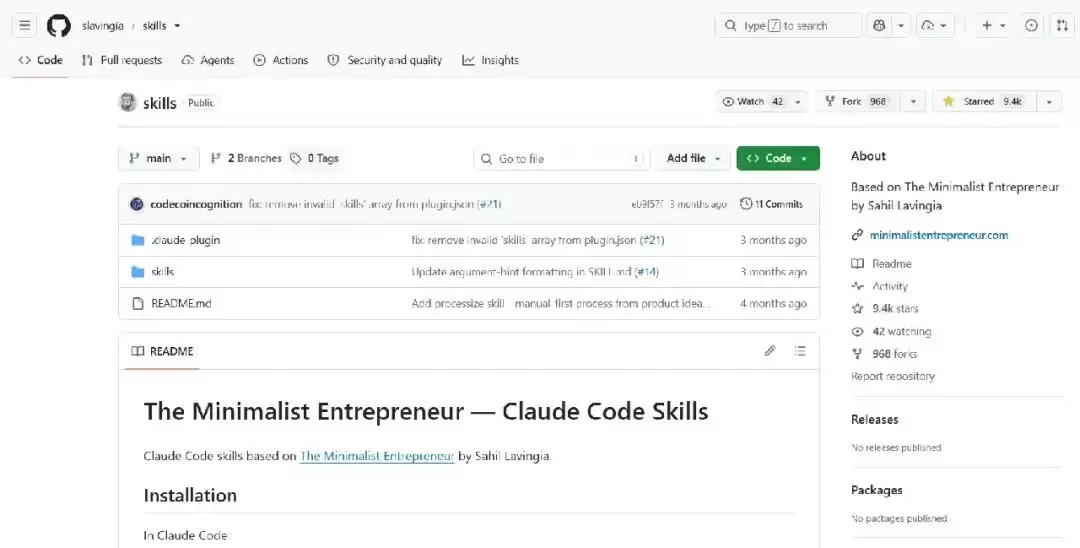Click the pull request icon beside Pull requests tab
This screenshot has height=548, width=1080.
tap(87, 60)
